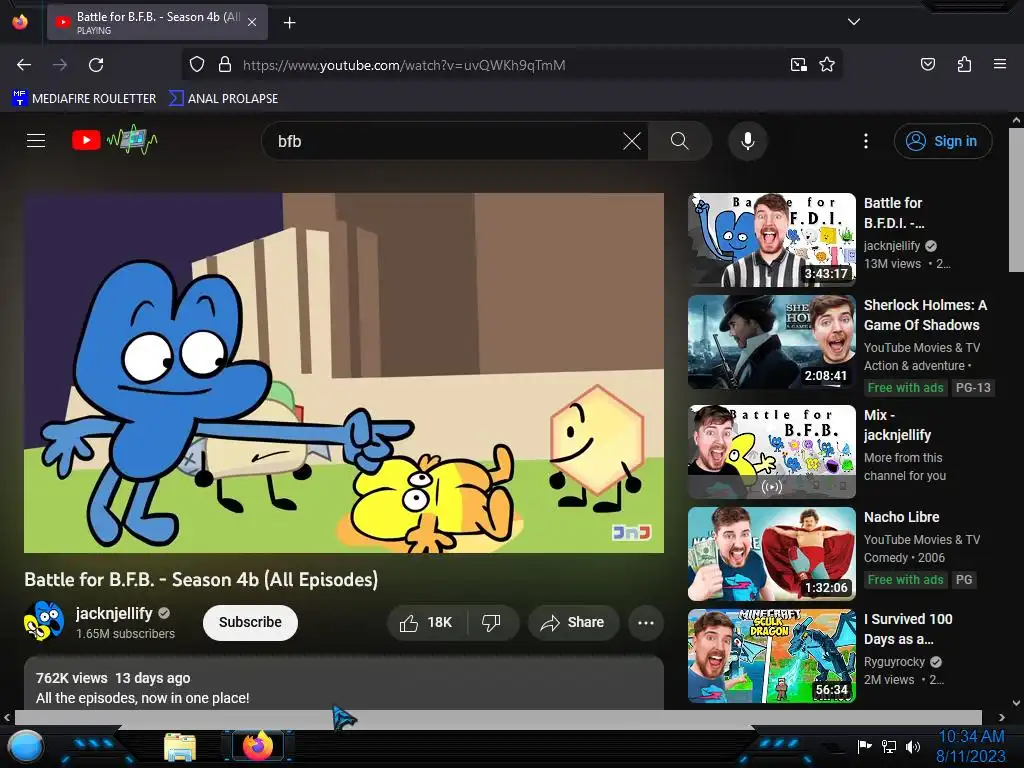
Task: Go to YouTube home via logo
Action: point(115,140)
